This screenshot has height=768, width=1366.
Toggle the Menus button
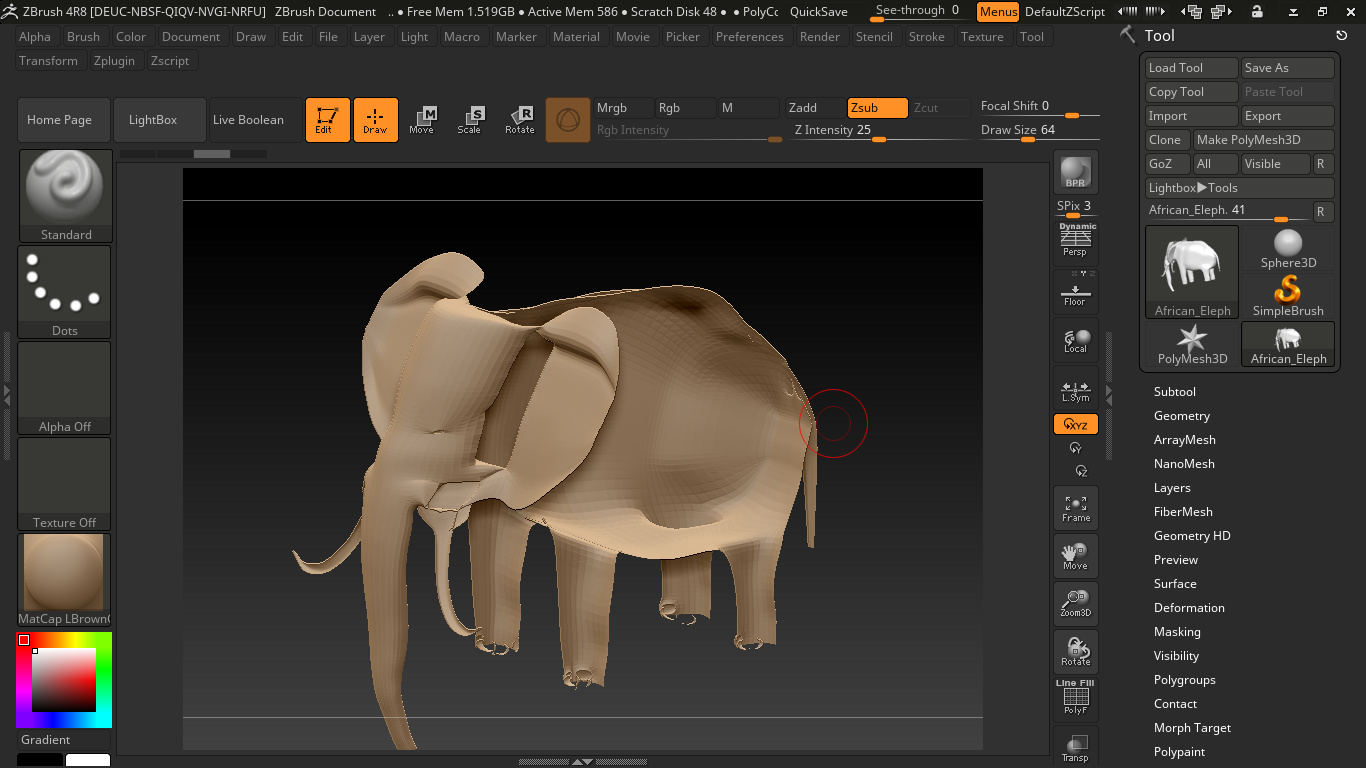[998, 12]
